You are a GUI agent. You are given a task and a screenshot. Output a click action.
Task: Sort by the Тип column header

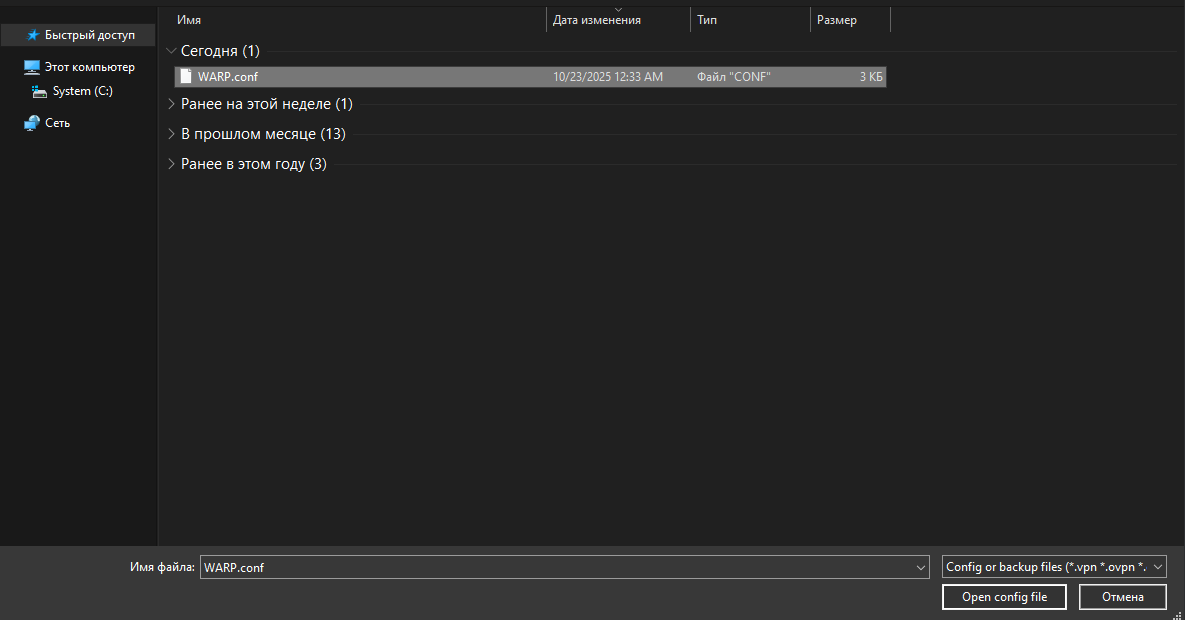707,20
